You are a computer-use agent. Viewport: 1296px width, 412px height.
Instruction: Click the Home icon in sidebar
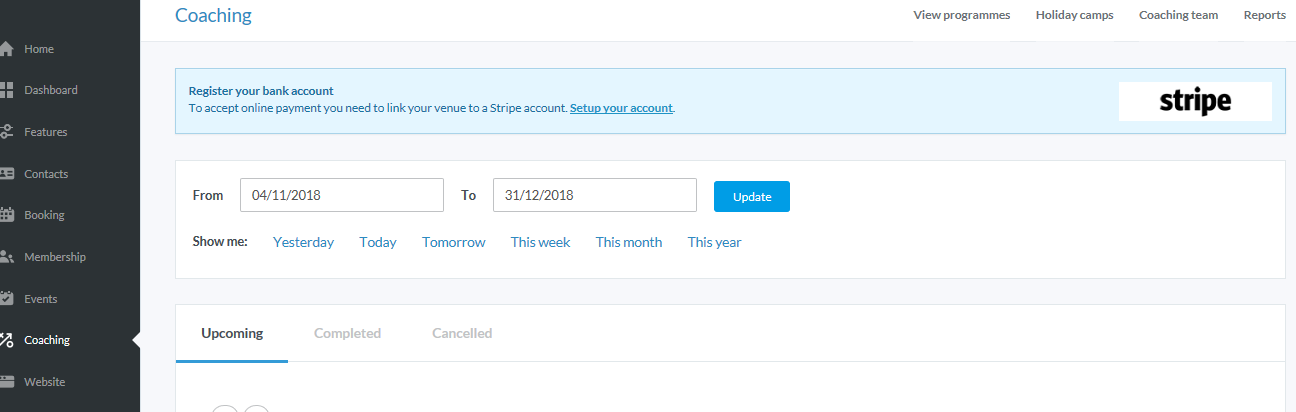pyautogui.click(x=6, y=49)
